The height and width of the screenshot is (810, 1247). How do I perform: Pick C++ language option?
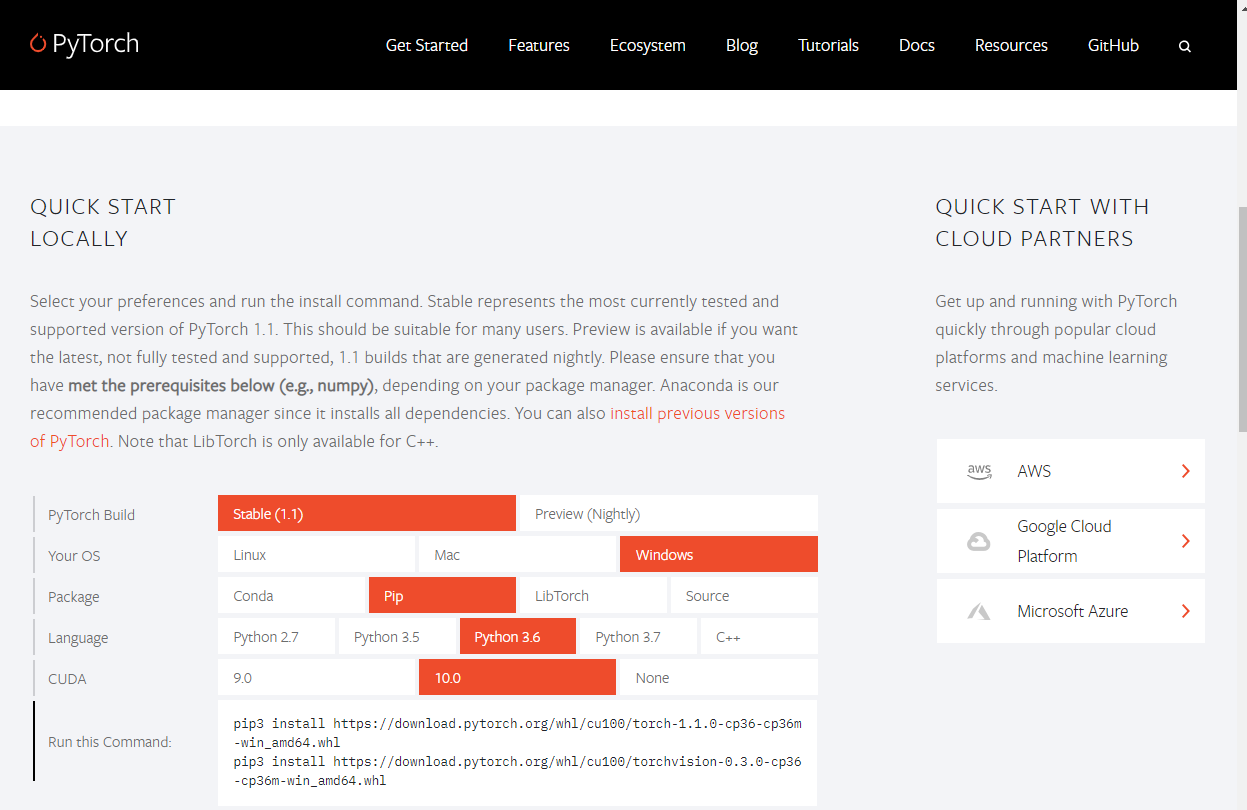[x=759, y=636]
